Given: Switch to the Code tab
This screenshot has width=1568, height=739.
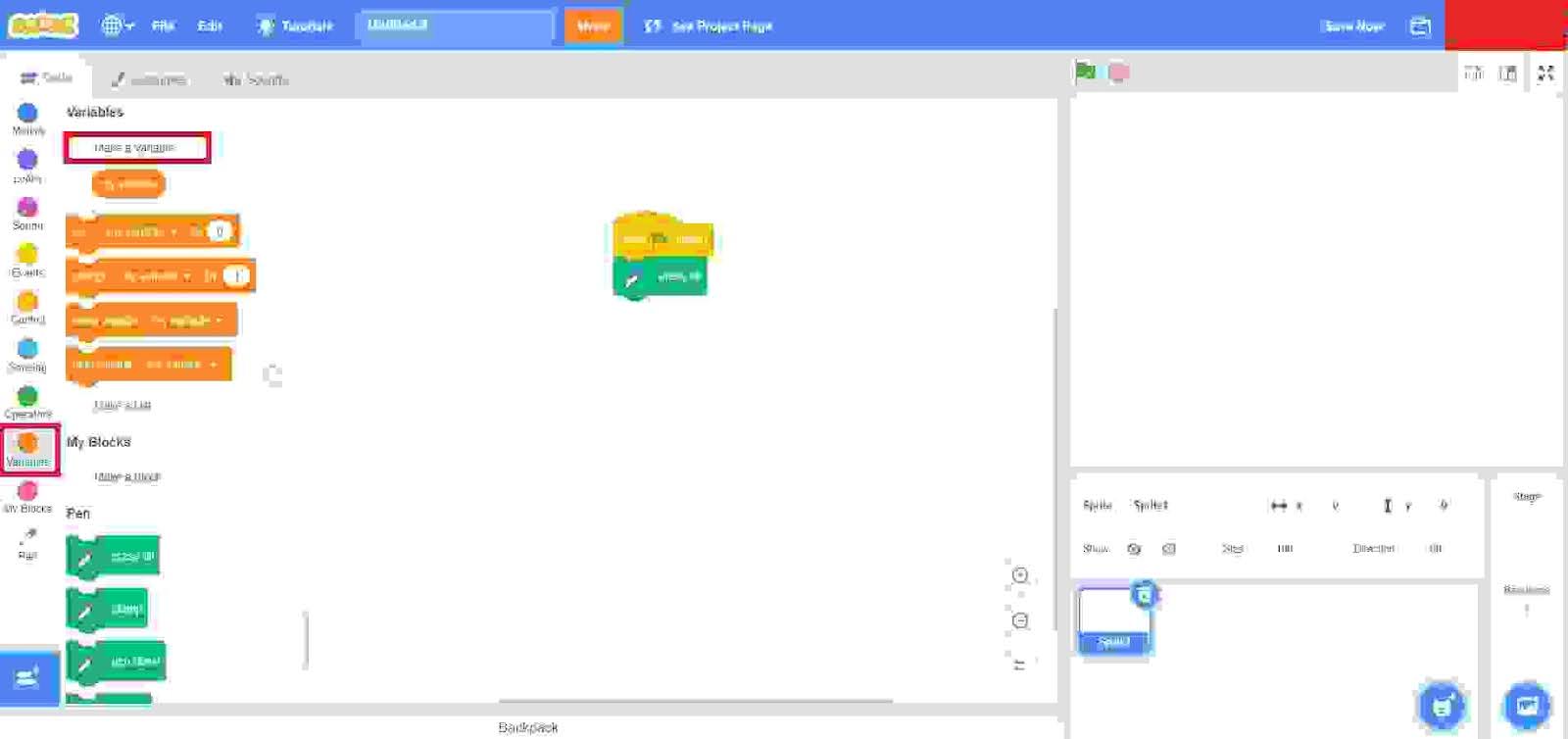Looking at the screenshot, I should point(46,77).
